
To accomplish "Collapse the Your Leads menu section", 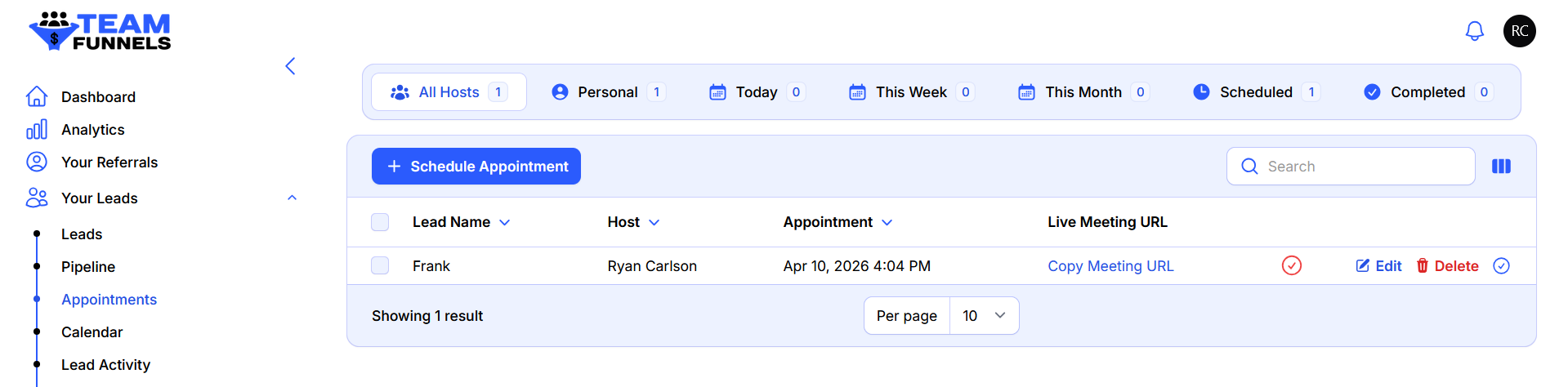I will [x=292, y=198].
